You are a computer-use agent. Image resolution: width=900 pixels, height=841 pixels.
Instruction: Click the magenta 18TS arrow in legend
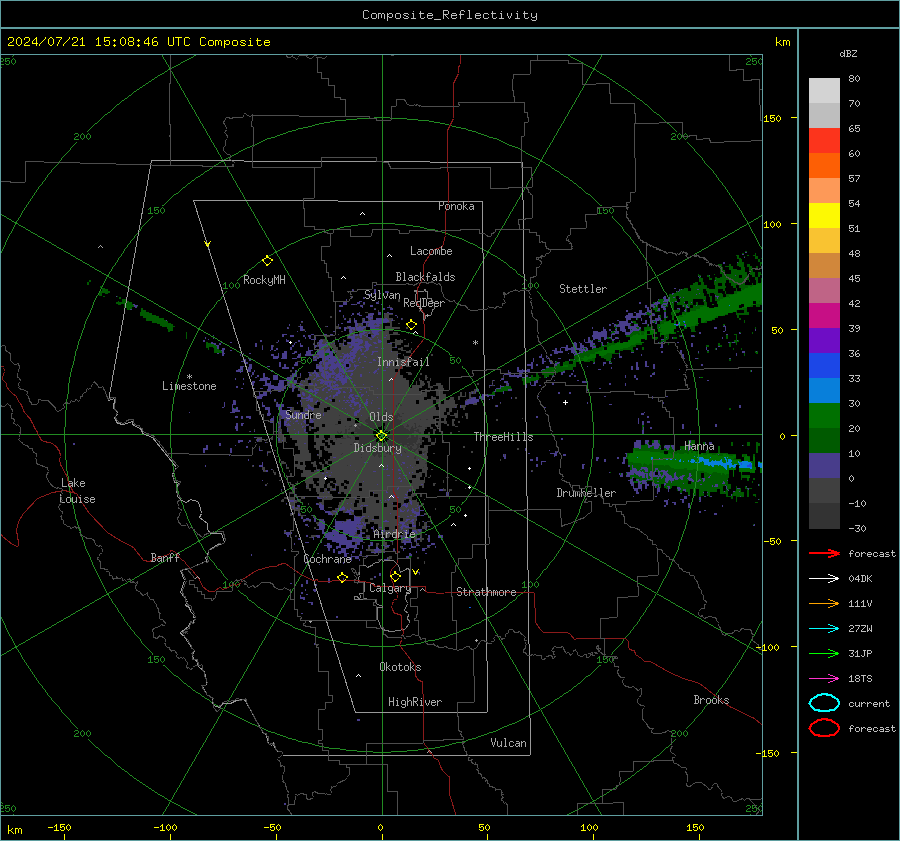coord(824,679)
